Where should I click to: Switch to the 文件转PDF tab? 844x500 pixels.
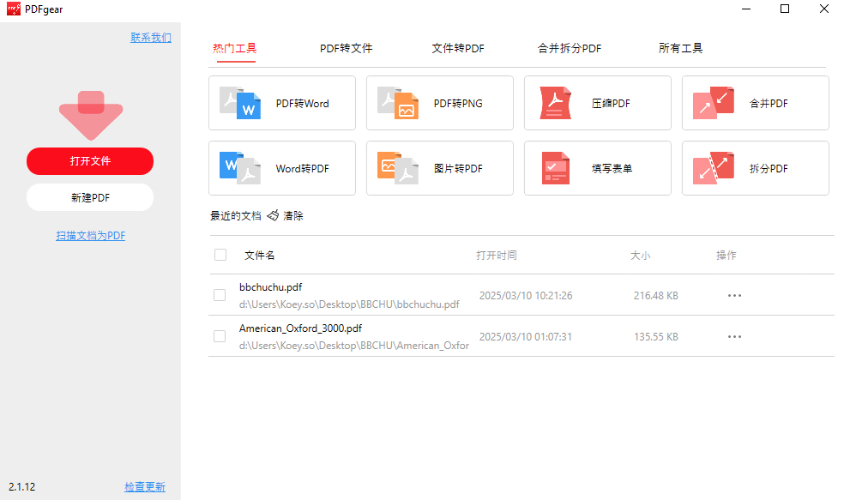pyautogui.click(x=458, y=48)
